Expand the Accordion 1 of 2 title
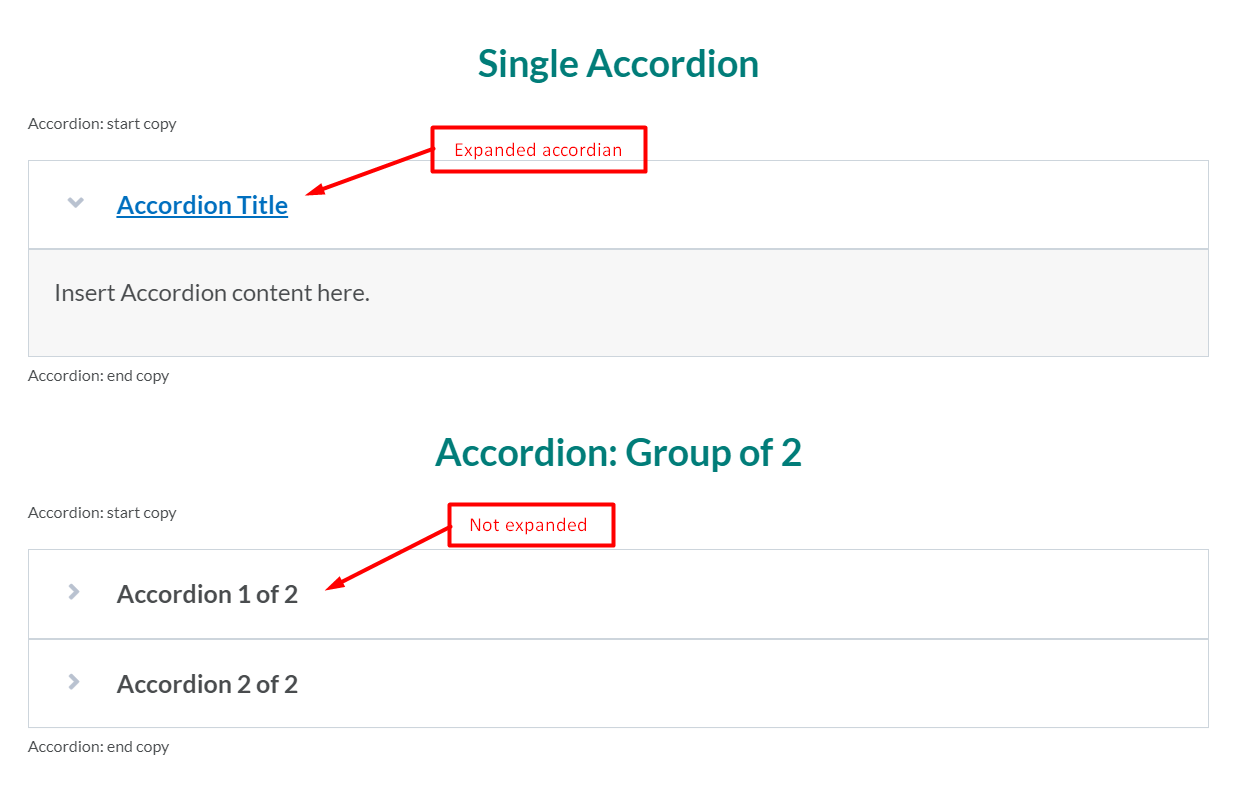The width and height of the screenshot is (1249, 799). point(207,594)
